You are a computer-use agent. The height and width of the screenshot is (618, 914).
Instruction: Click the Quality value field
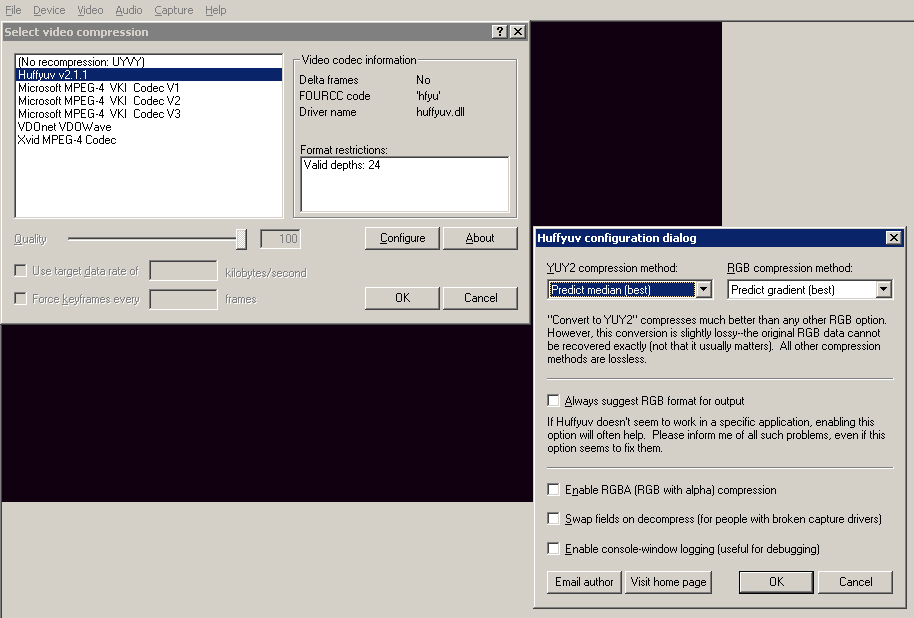tap(280, 238)
